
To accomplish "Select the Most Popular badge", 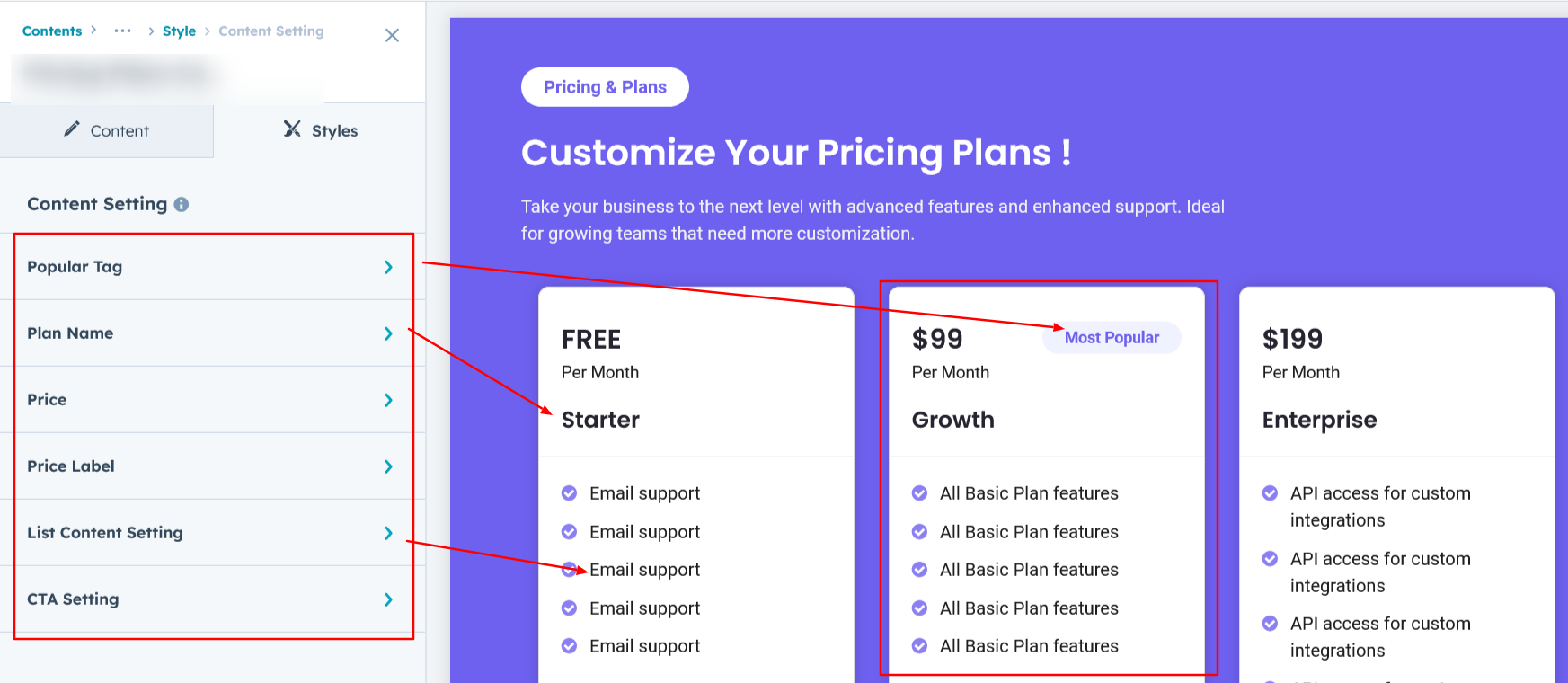I will (1112, 338).
